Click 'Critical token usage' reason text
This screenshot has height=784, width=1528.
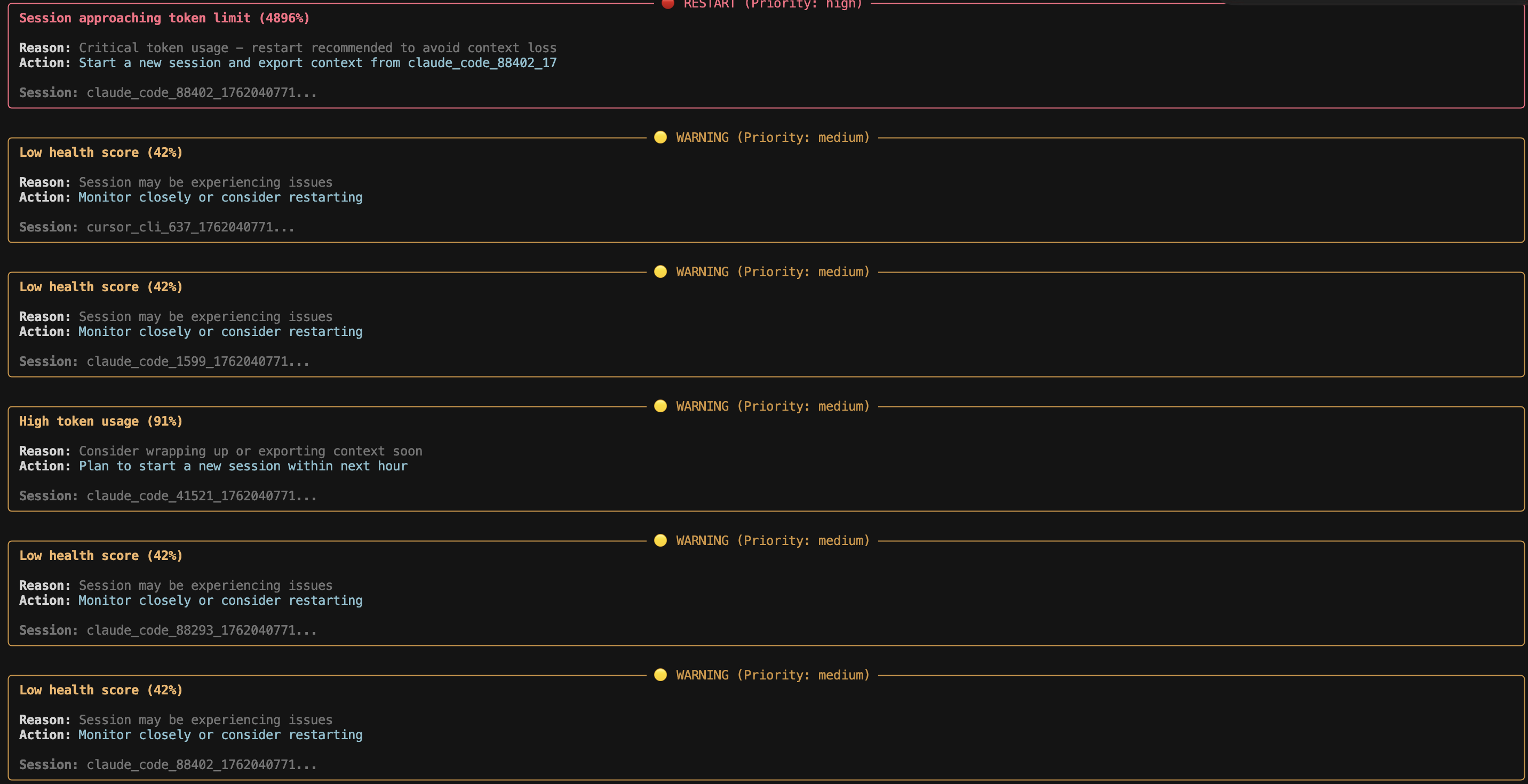(x=317, y=48)
